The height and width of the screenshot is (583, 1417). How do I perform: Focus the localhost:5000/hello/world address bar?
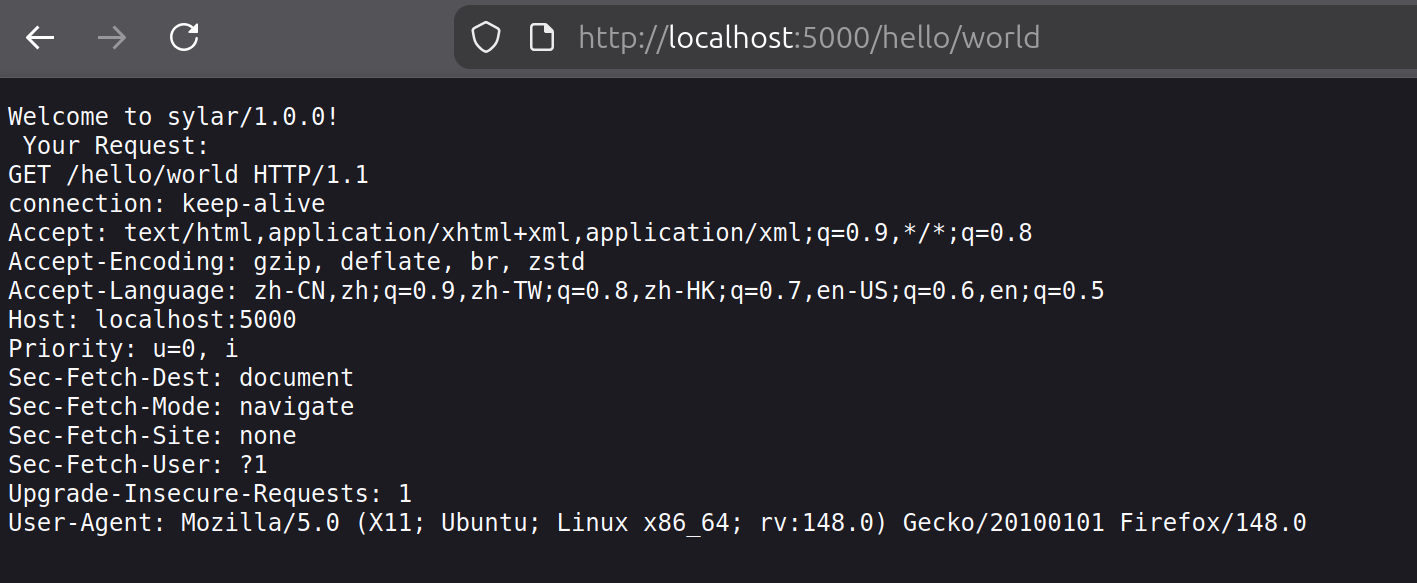click(810, 38)
